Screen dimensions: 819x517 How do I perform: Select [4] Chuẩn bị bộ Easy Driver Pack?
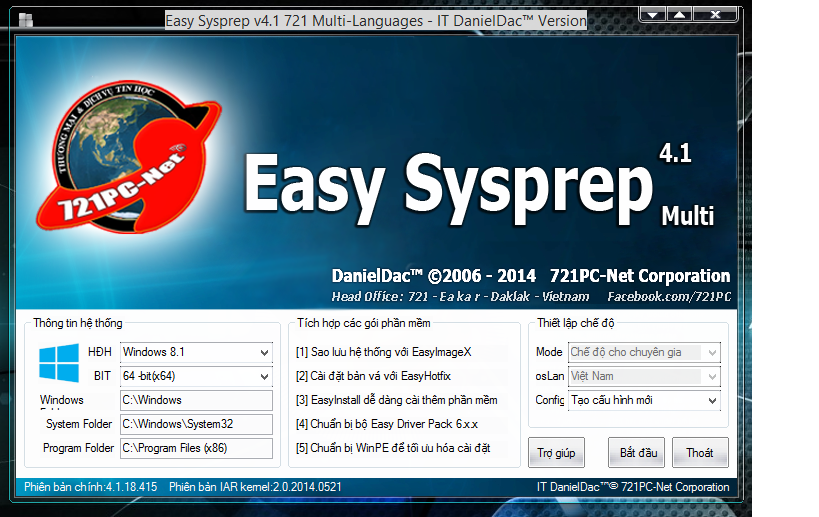coord(387,425)
